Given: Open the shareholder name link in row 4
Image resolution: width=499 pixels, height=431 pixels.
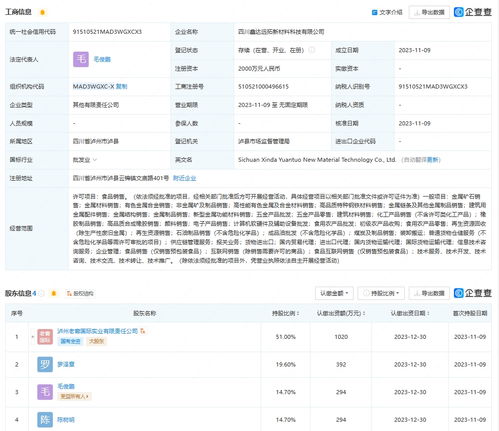Looking at the screenshot, I should pyautogui.click(x=66, y=420).
